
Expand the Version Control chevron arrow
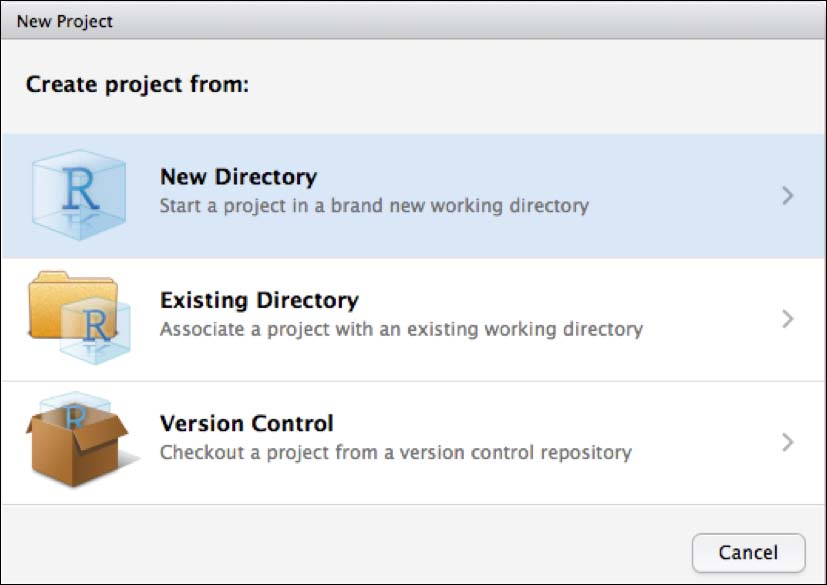pyautogui.click(x=788, y=443)
